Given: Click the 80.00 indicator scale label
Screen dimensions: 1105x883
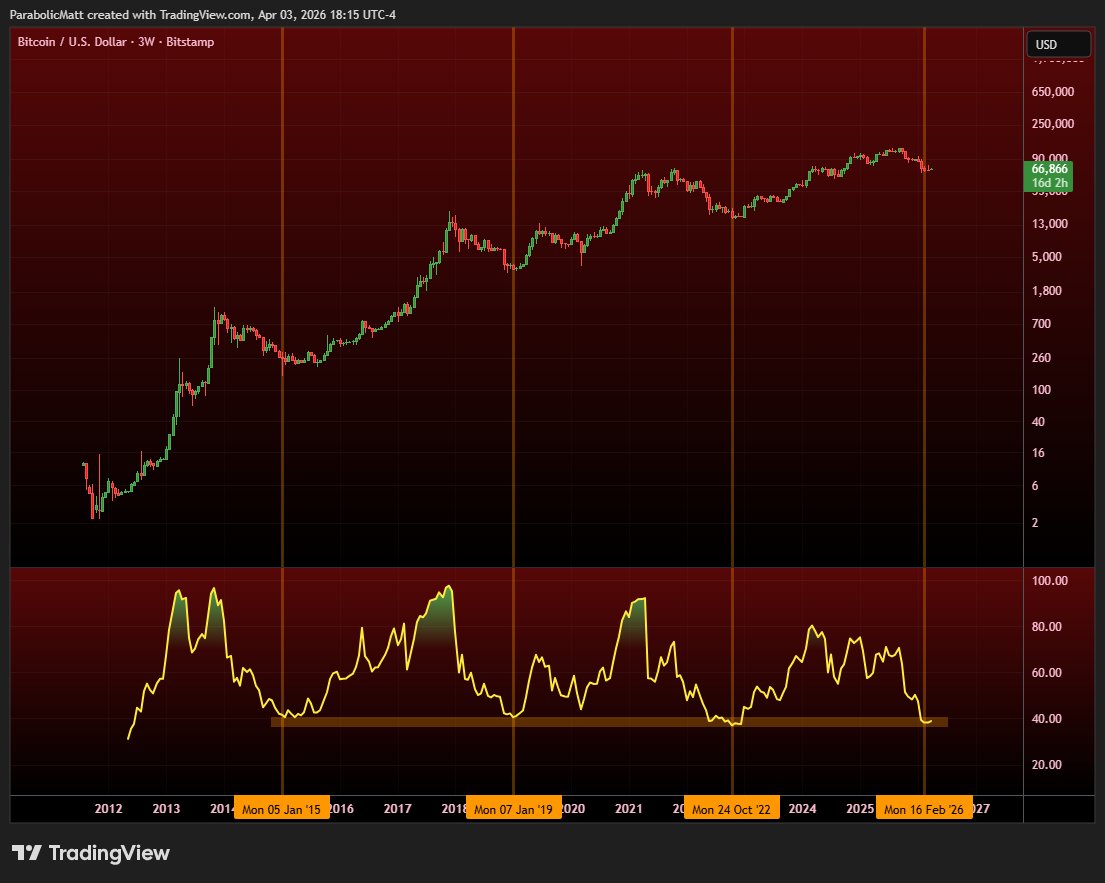Looking at the screenshot, I should coord(1047,626).
